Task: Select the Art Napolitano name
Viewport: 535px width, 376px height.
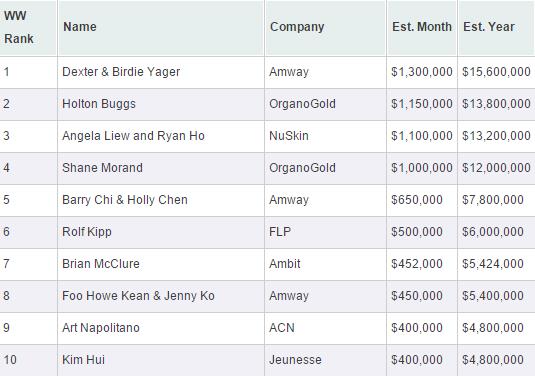Action: click(101, 328)
